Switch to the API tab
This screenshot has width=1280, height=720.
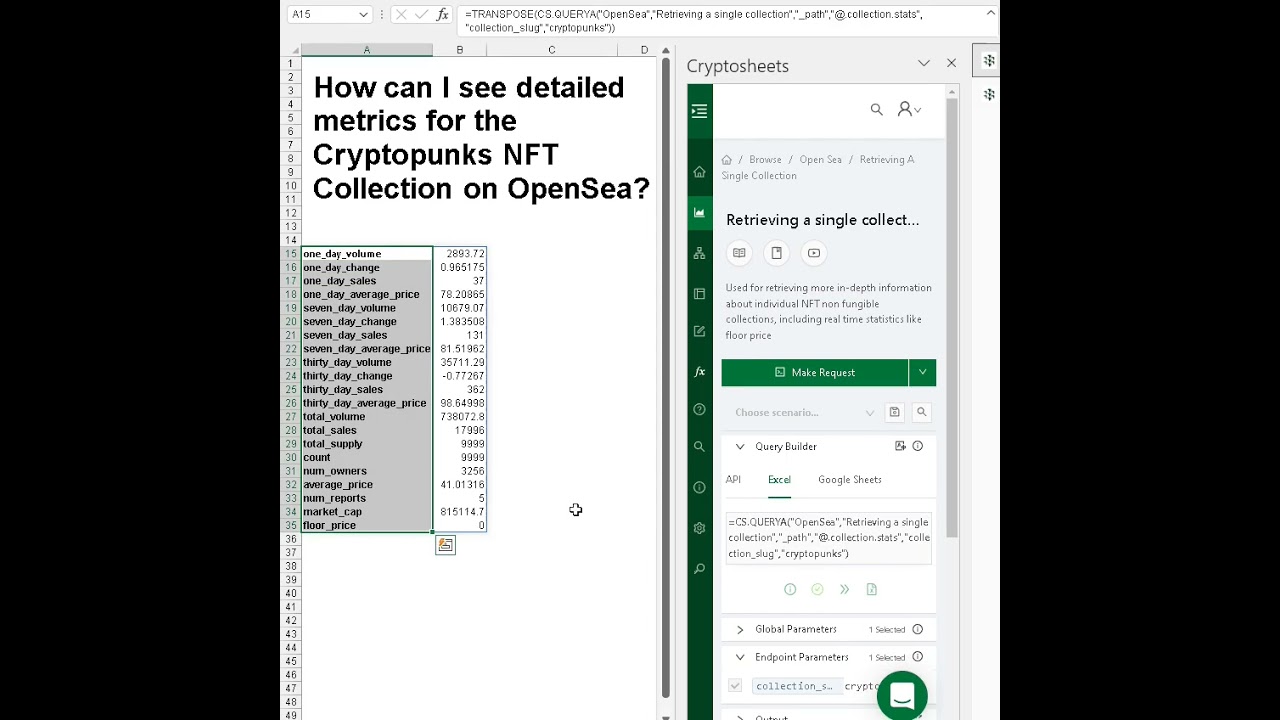click(733, 479)
